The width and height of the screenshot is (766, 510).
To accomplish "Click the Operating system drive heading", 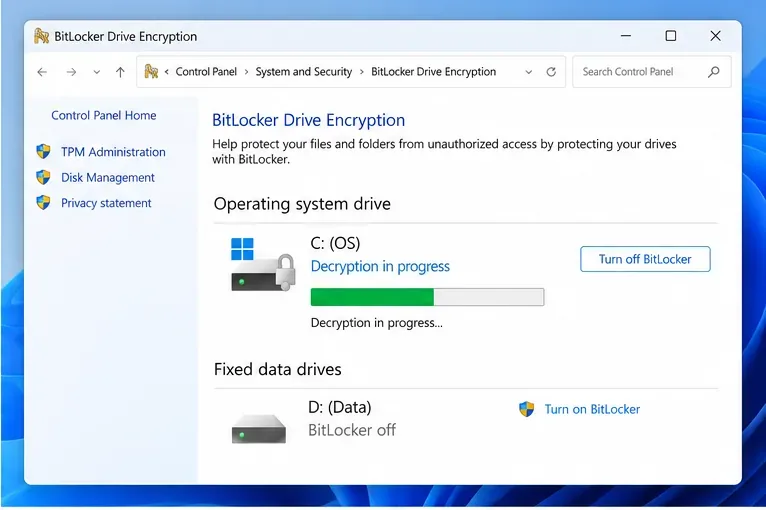I will click(x=302, y=204).
